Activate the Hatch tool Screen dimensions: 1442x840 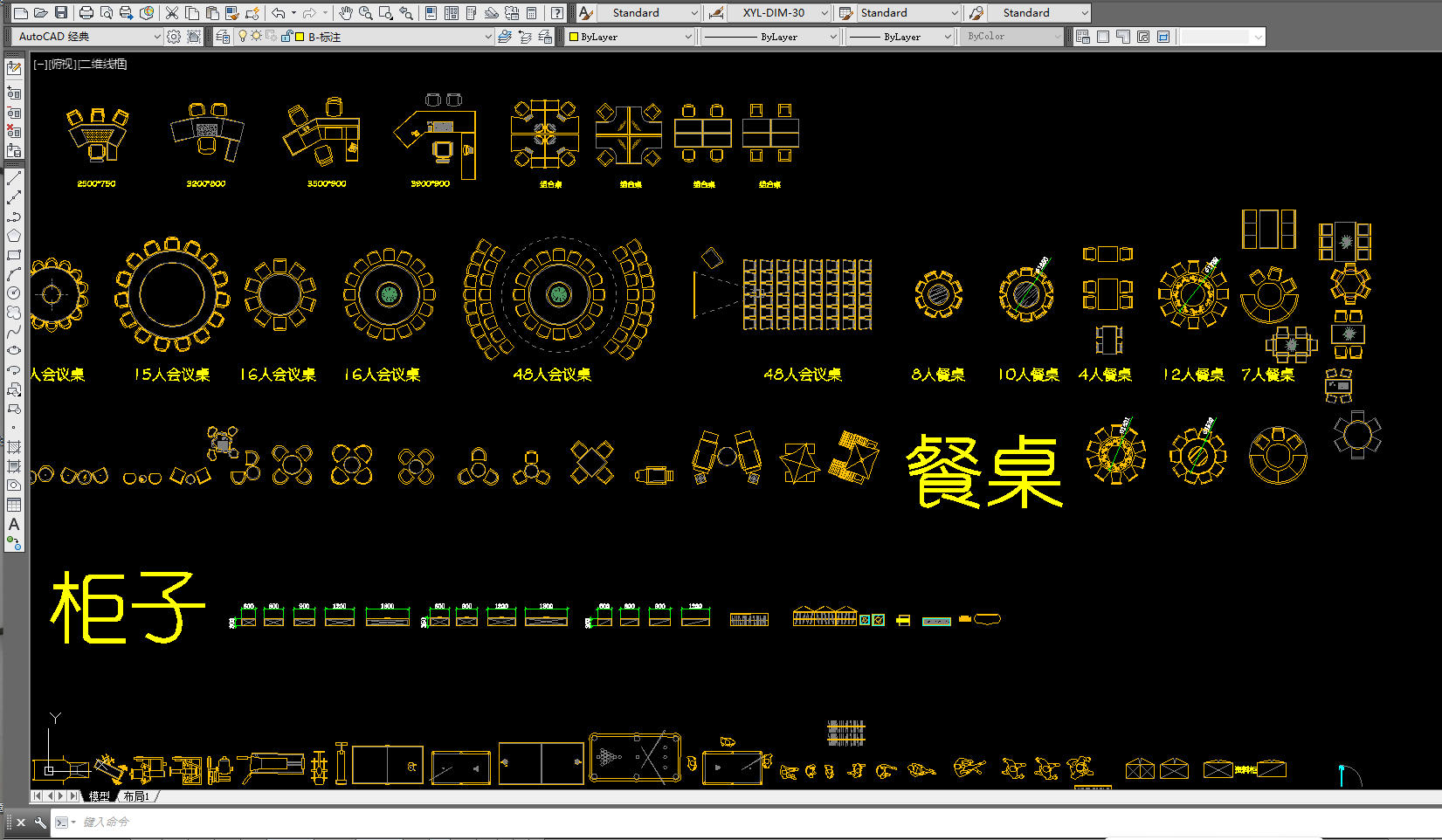pos(14,447)
